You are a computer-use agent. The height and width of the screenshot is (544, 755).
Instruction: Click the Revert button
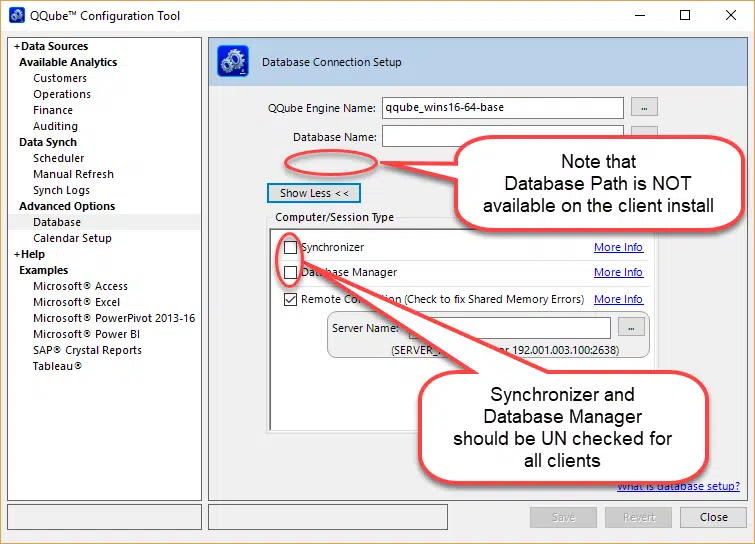coord(638,517)
